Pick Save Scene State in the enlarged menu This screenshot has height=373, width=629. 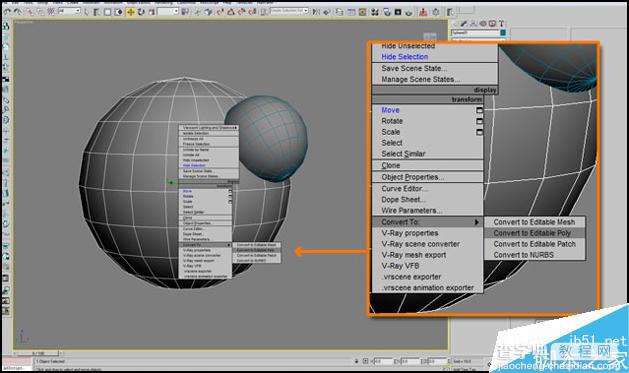click(414, 68)
